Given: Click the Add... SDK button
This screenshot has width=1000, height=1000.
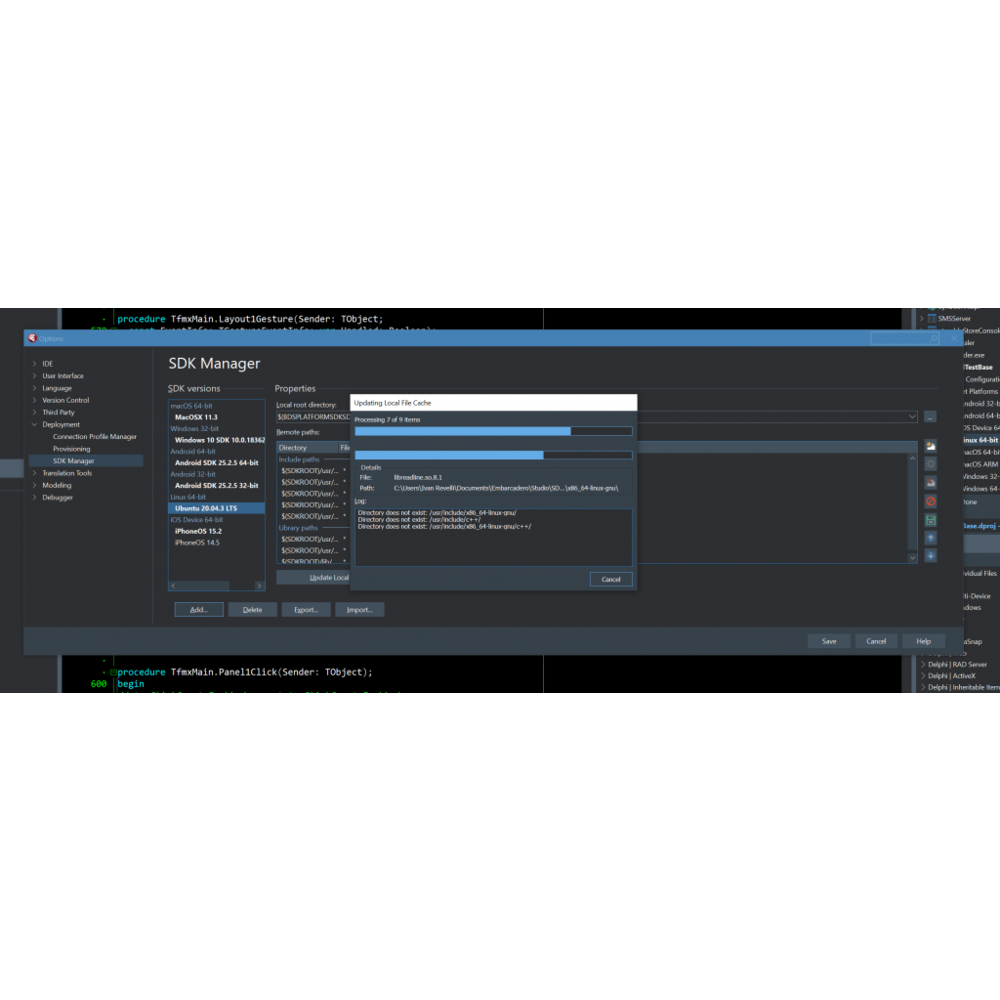Looking at the screenshot, I should (x=198, y=610).
